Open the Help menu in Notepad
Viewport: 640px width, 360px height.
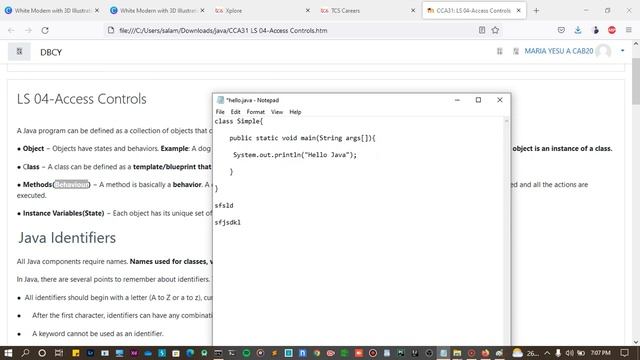[295, 112]
